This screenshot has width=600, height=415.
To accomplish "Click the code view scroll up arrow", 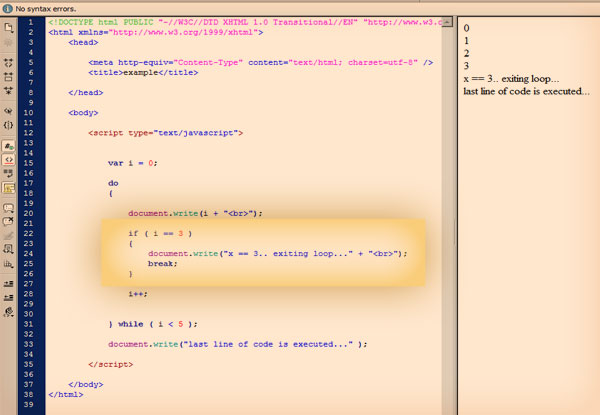I will pyautogui.click(x=447, y=22).
